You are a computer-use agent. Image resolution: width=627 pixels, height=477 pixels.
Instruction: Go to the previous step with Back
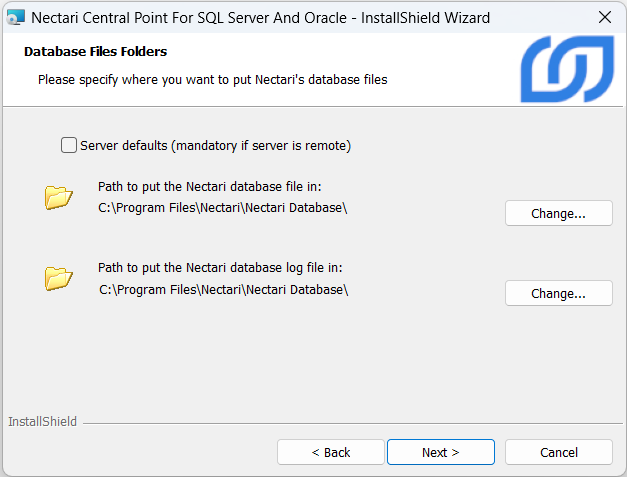pos(330,452)
